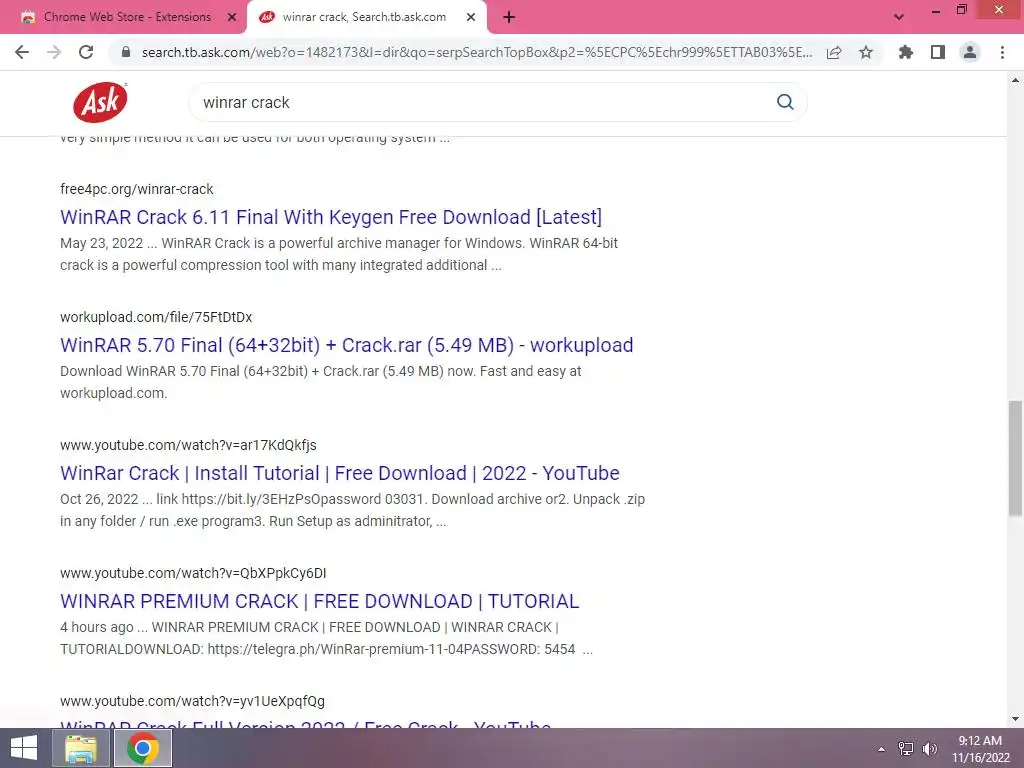Image resolution: width=1024 pixels, height=768 pixels.
Task: Open the clock showing 9:12 AM
Action: click(980, 748)
